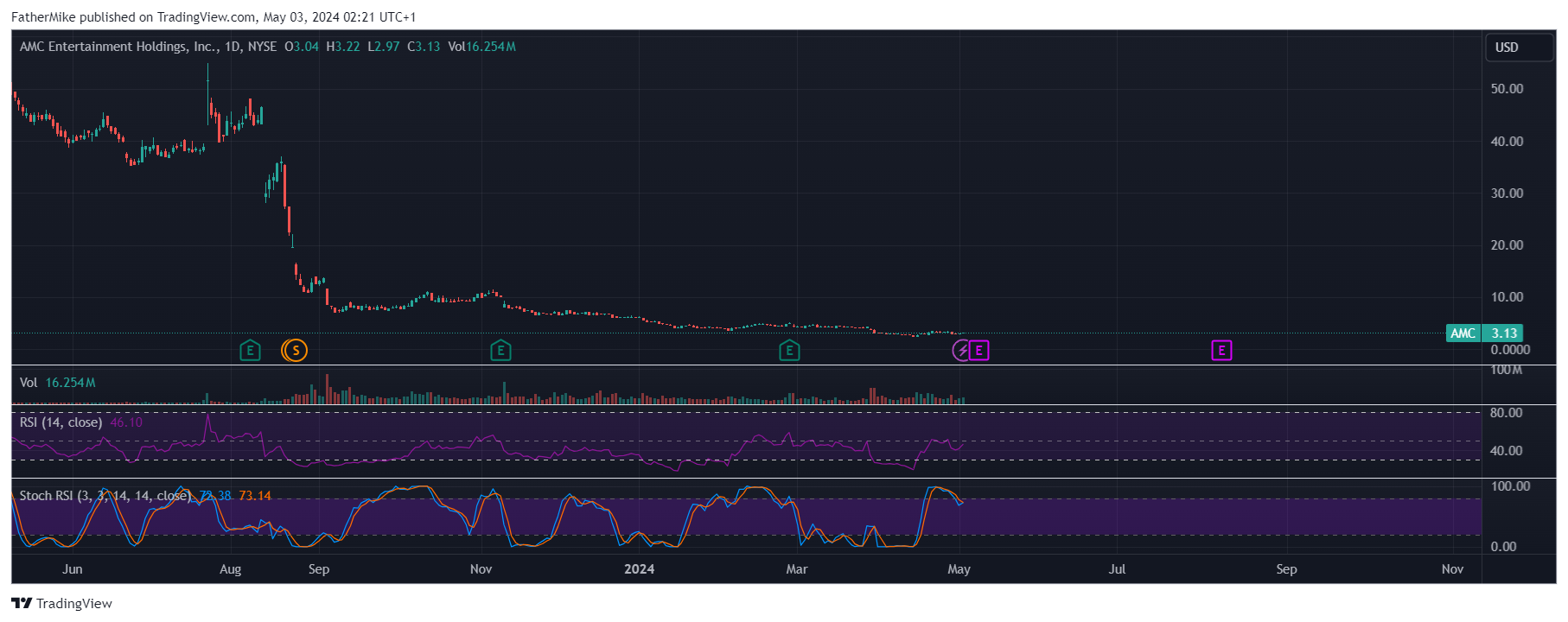
Task: Click the 0.0000 price scale label
Action: [x=1510, y=350]
